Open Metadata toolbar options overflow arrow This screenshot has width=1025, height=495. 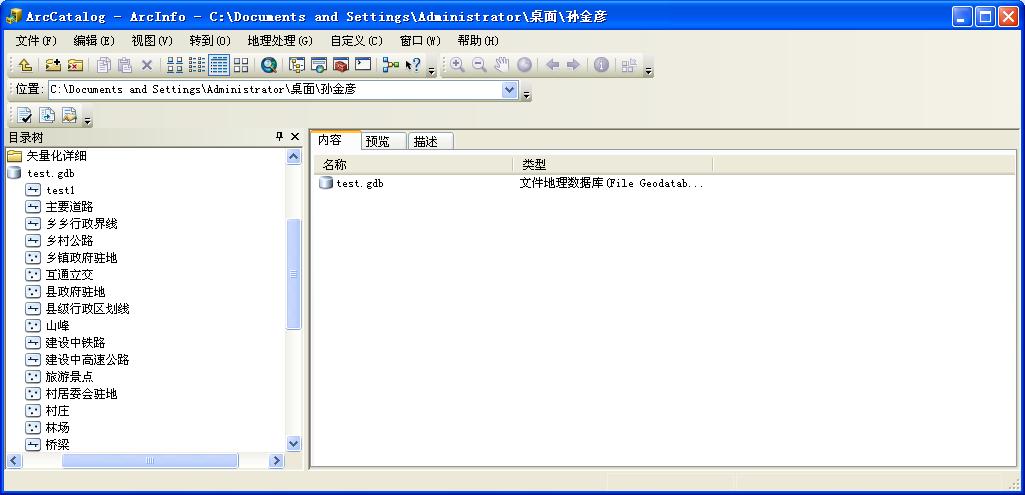coord(88,121)
